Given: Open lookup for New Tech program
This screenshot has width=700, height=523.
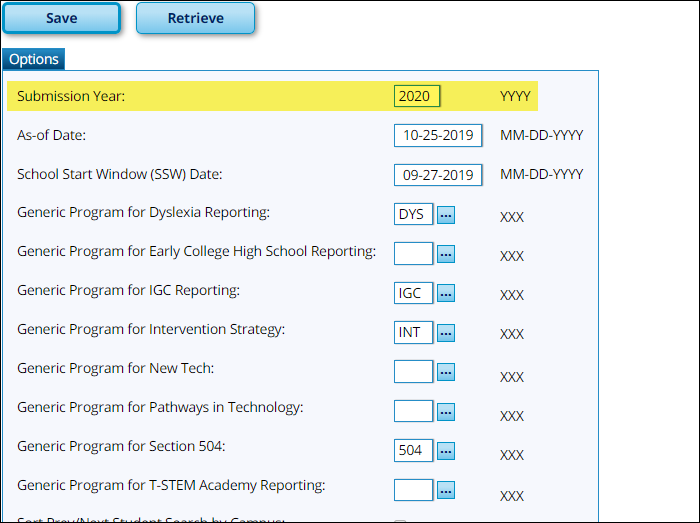Looking at the screenshot, I should pyautogui.click(x=446, y=372).
